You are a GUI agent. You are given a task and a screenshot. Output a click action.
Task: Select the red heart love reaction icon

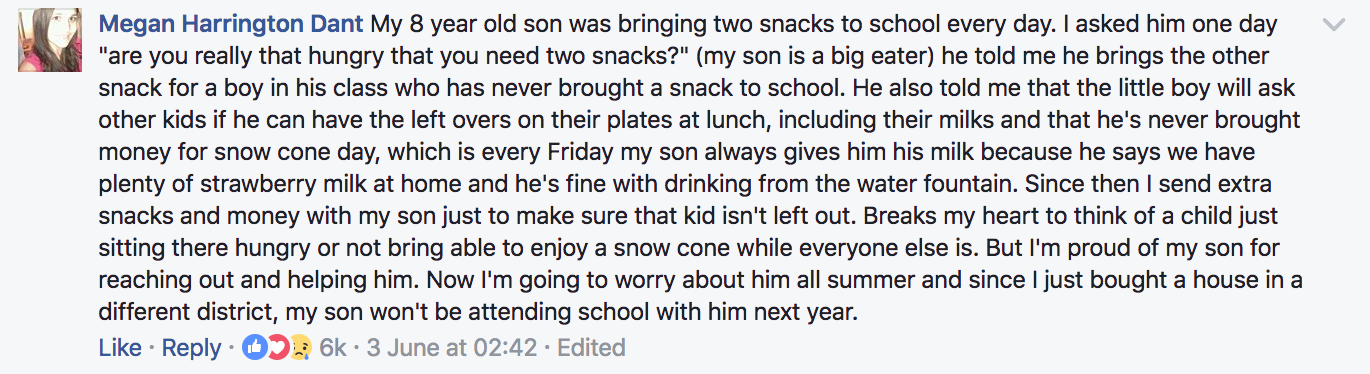coord(277,347)
